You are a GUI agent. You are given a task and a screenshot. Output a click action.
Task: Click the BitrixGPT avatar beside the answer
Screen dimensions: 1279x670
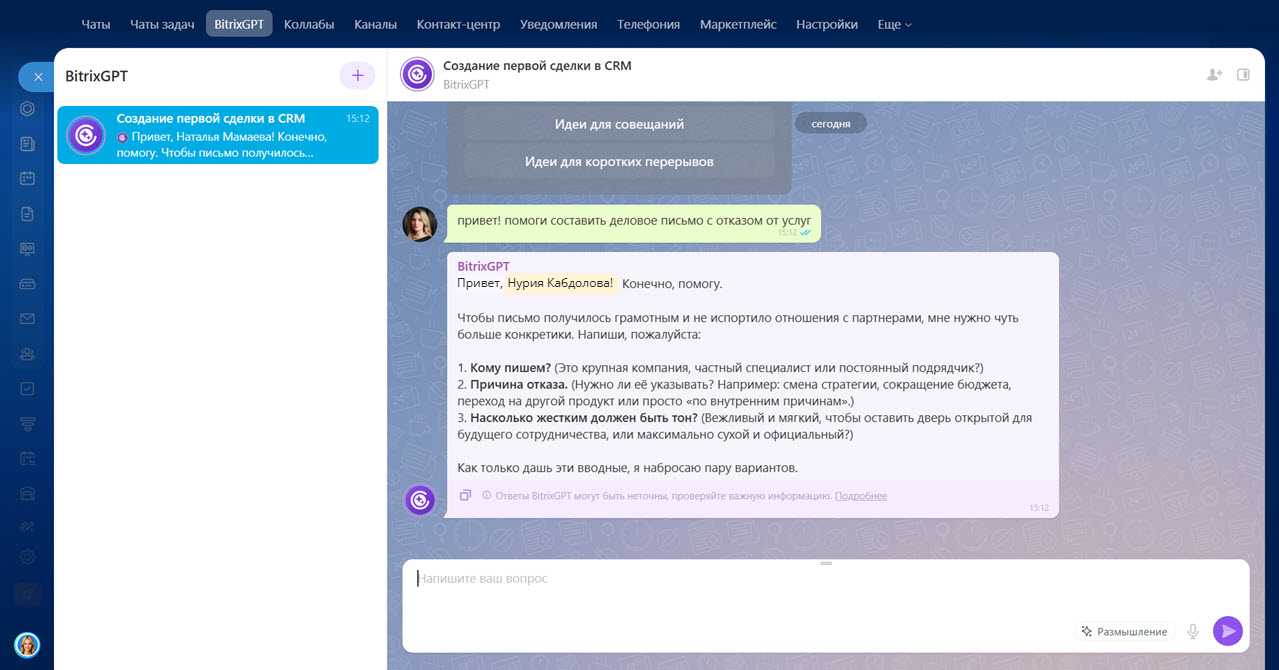tap(420, 500)
